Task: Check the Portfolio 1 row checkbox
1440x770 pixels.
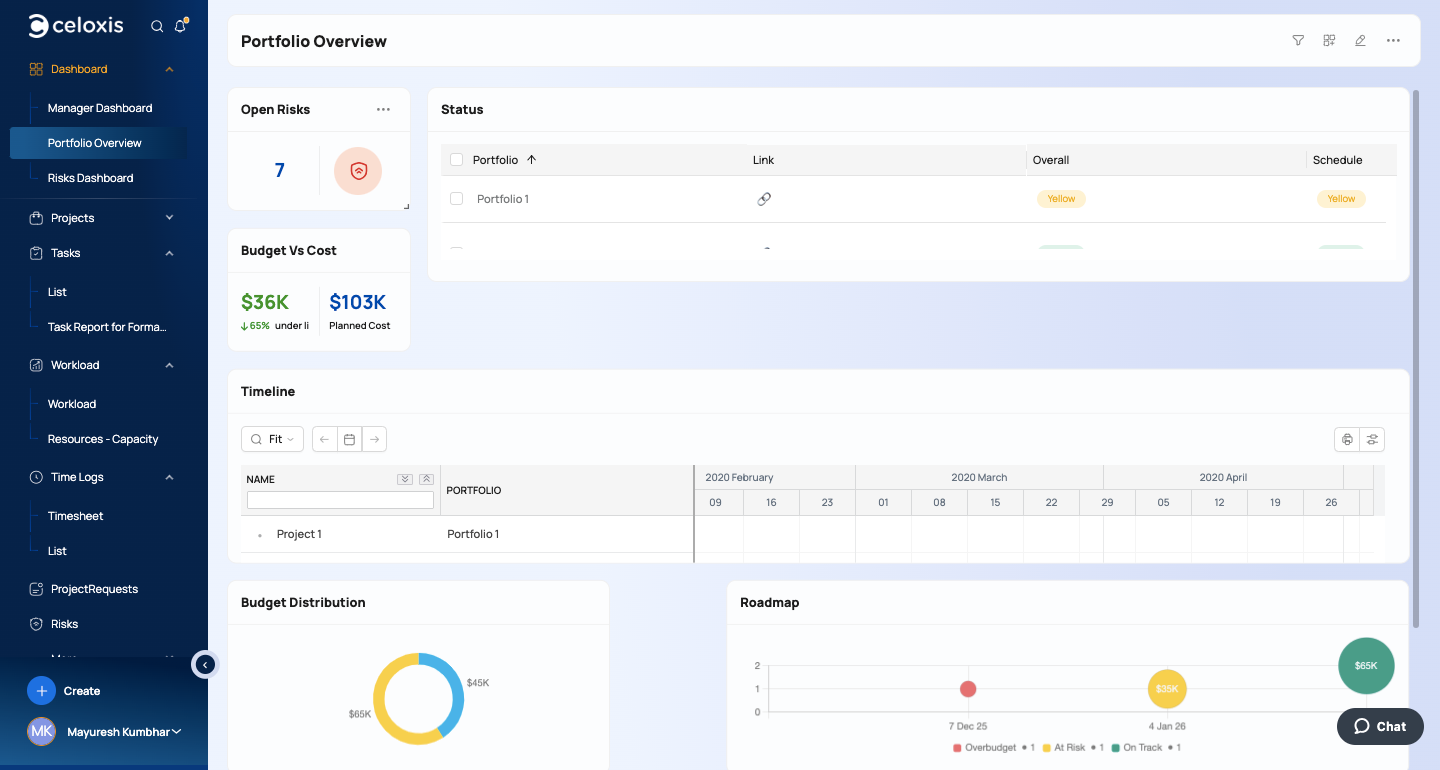Action: click(x=457, y=199)
